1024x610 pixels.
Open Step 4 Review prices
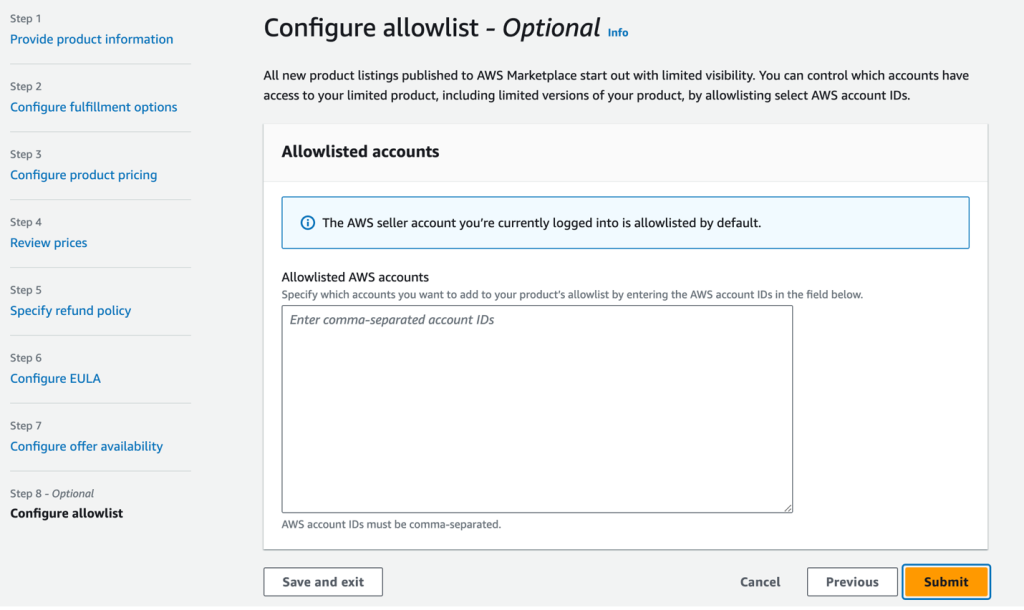(48, 242)
